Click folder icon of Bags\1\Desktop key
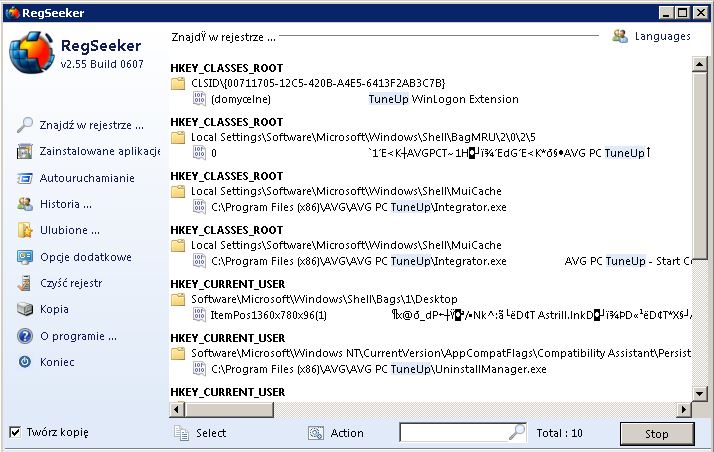The height and width of the screenshot is (452, 714). click(178, 299)
